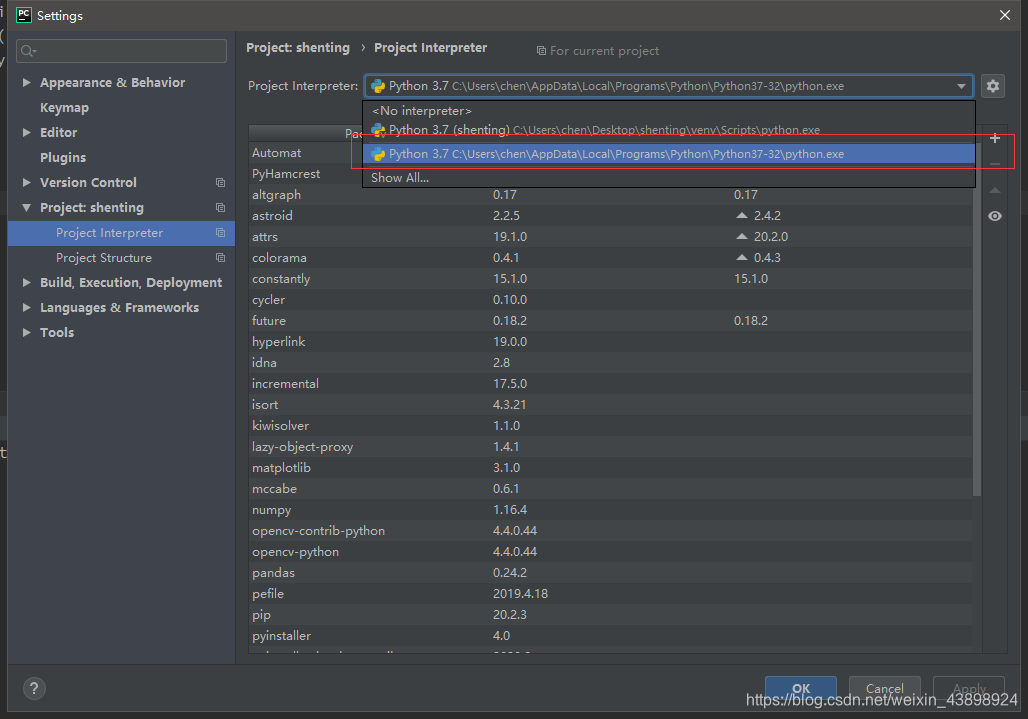Select Python 3.7 Python37-32 interpreter option
This screenshot has width=1028, height=719.
click(x=669, y=154)
